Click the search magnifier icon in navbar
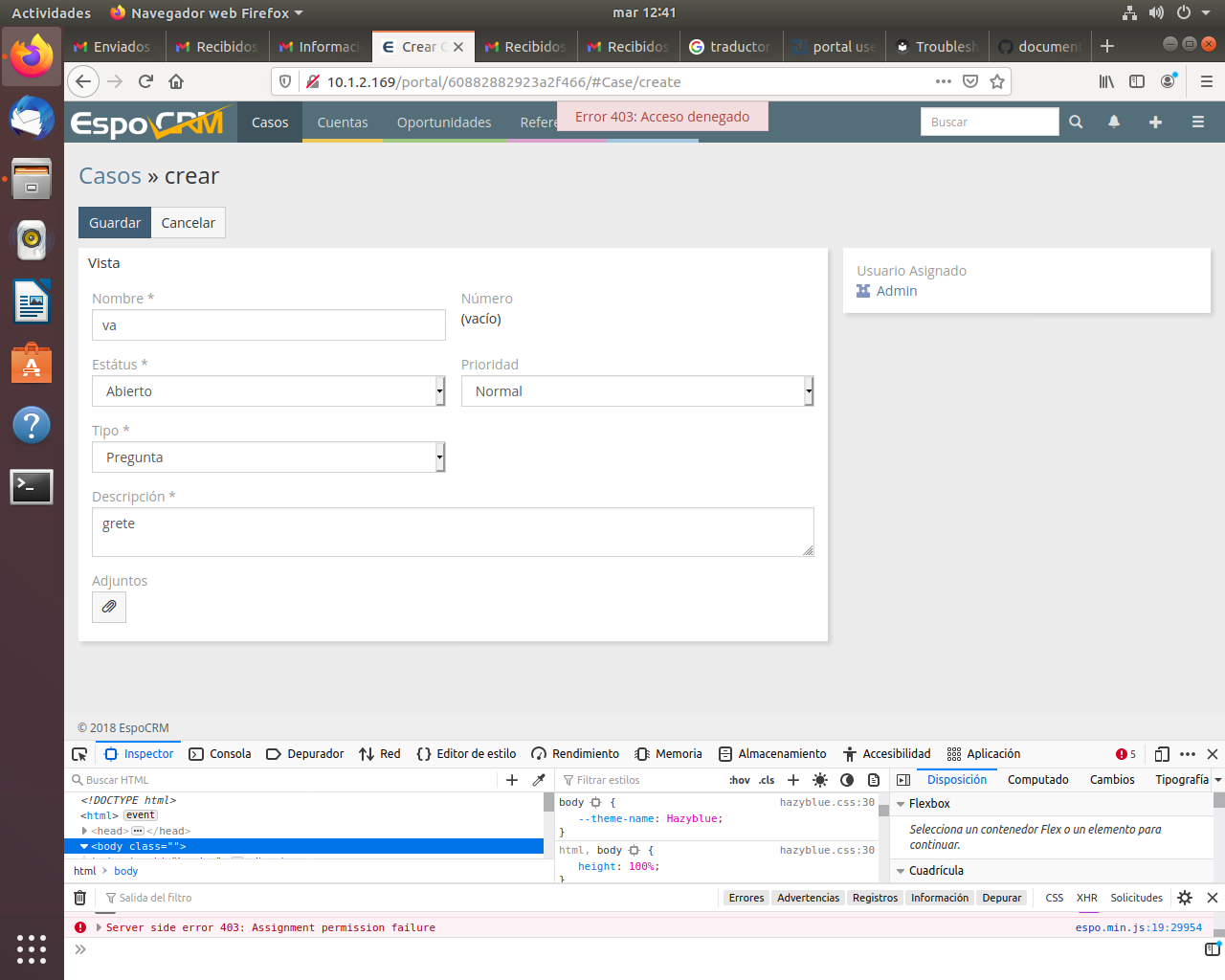Viewport: 1225px width, 980px height. click(x=1076, y=122)
